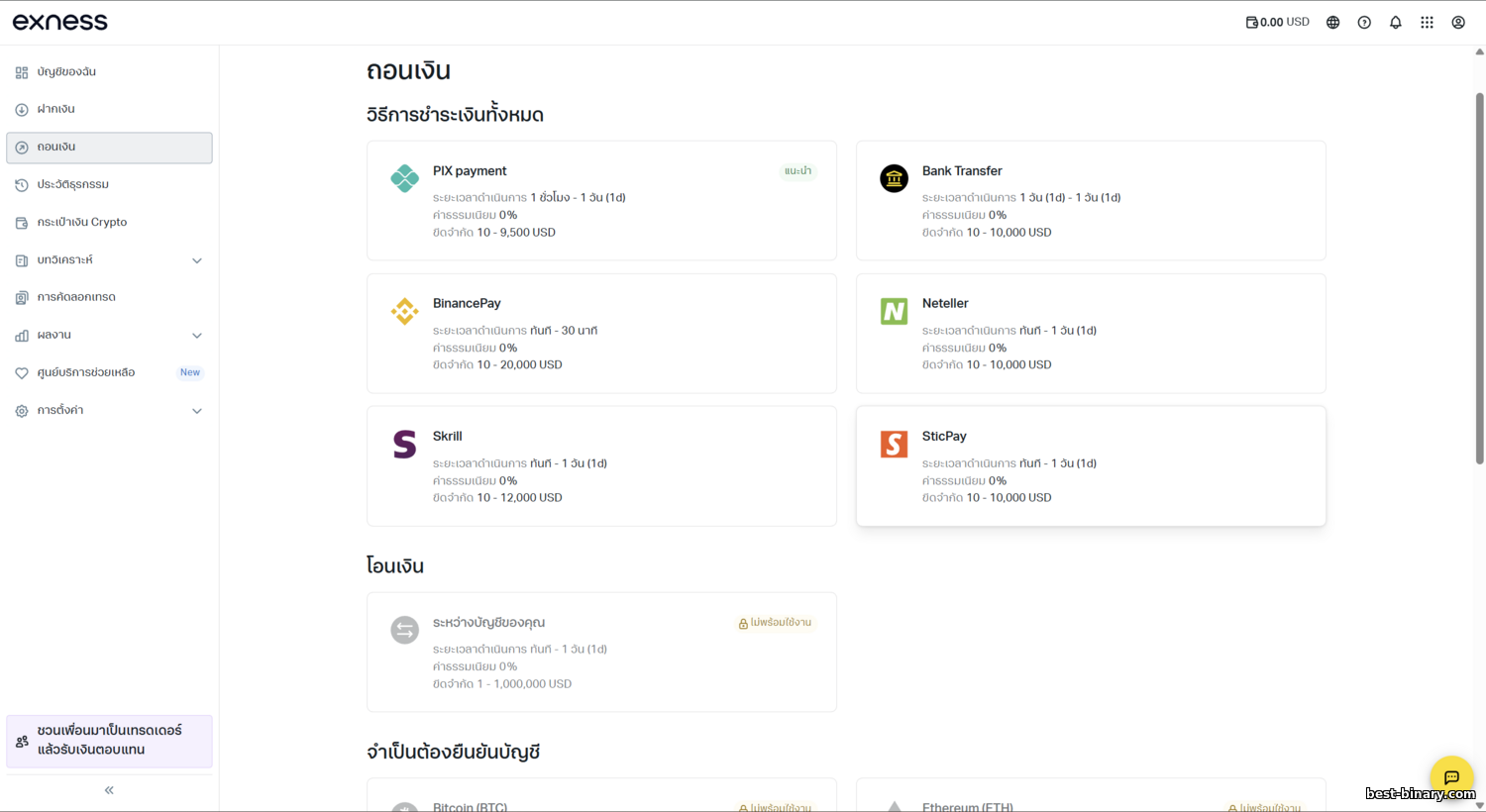1486x812 pixels.
Task: Open the live chat bubble
Action: point(1451,777)
